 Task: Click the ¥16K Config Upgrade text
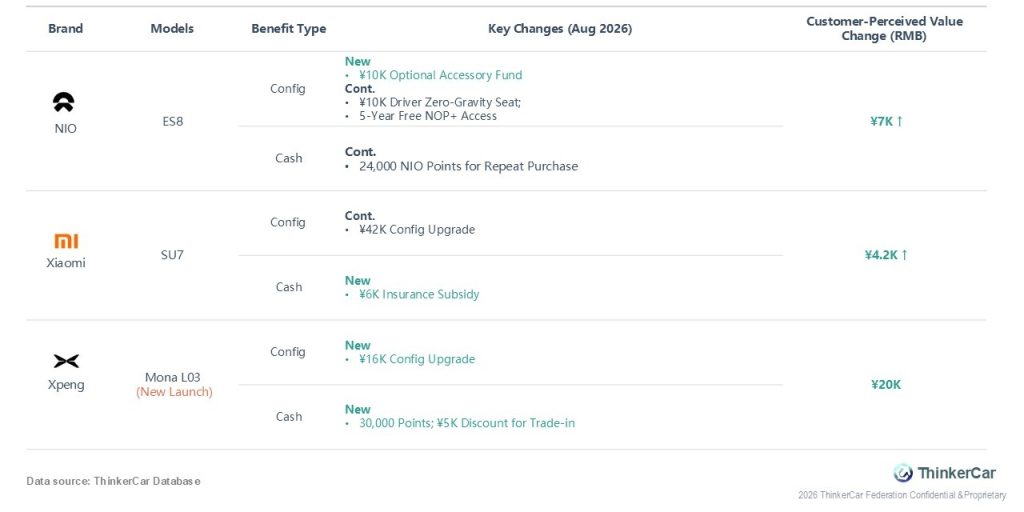click(x=417, y=359)
